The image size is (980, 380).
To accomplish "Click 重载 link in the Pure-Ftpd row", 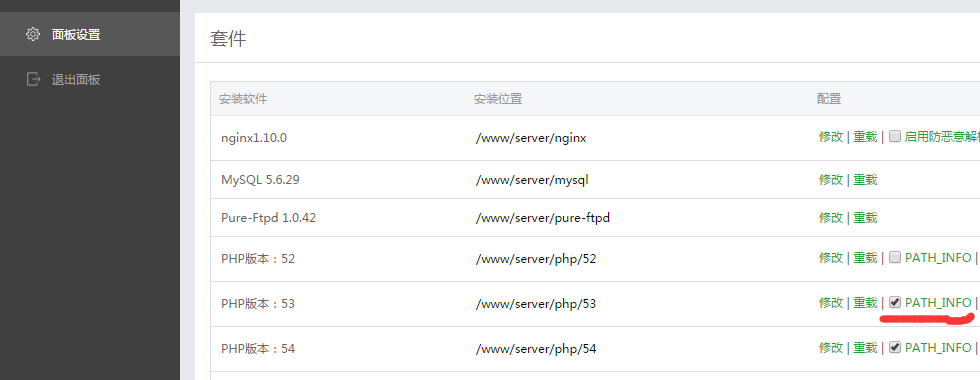I will tap(866, 218).
